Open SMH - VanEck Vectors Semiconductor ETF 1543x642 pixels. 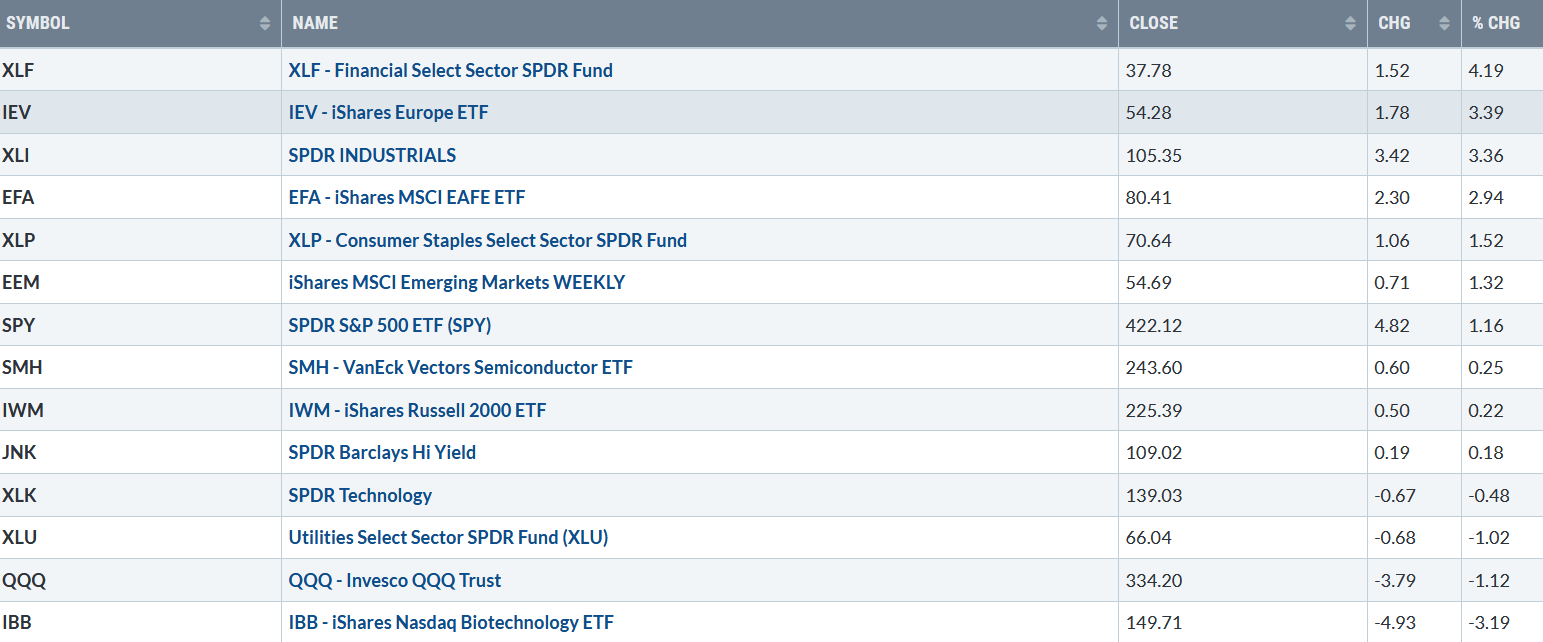(x=460, y=367)
